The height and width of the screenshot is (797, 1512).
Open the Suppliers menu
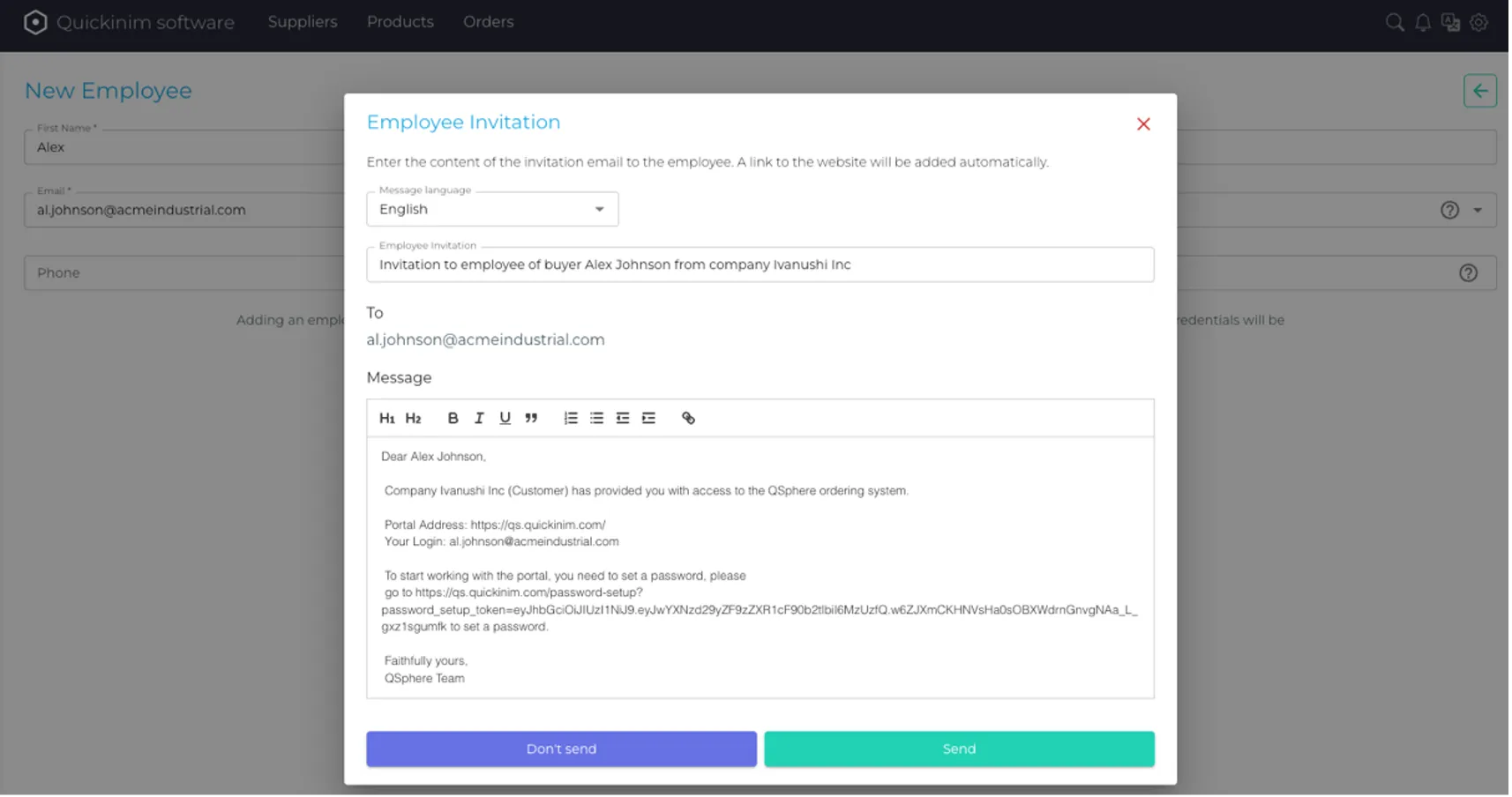(x=303, y=22)
